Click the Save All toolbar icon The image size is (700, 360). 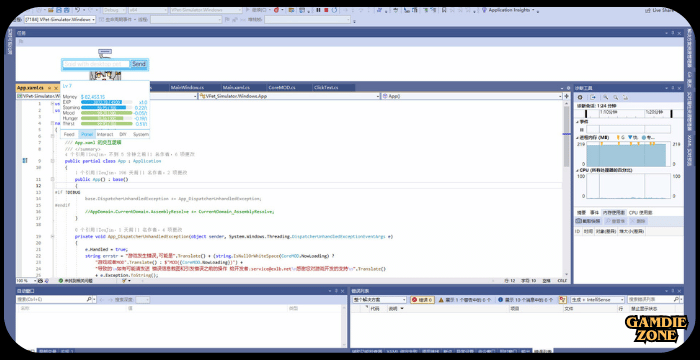(67, 10)
